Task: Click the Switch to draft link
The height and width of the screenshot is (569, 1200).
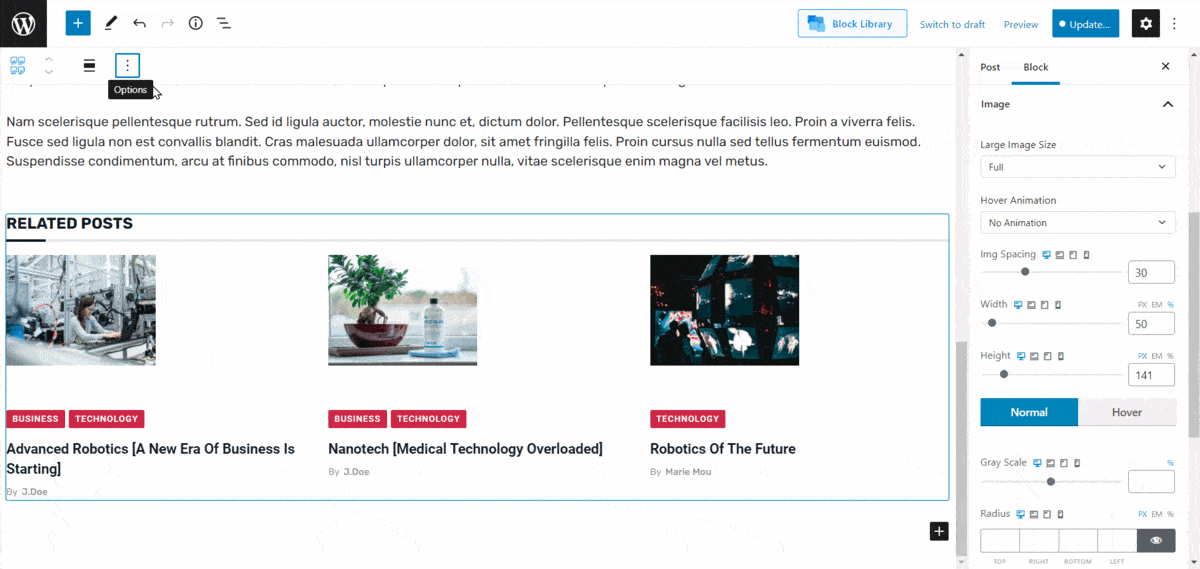Action: 952,24
